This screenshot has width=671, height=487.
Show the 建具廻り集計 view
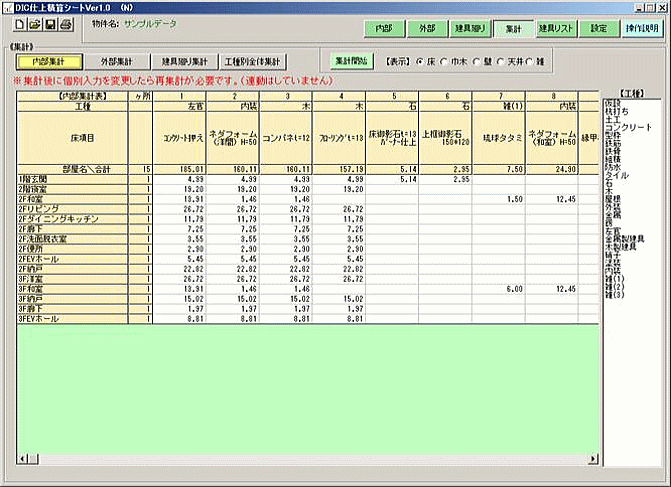(183, 62)
